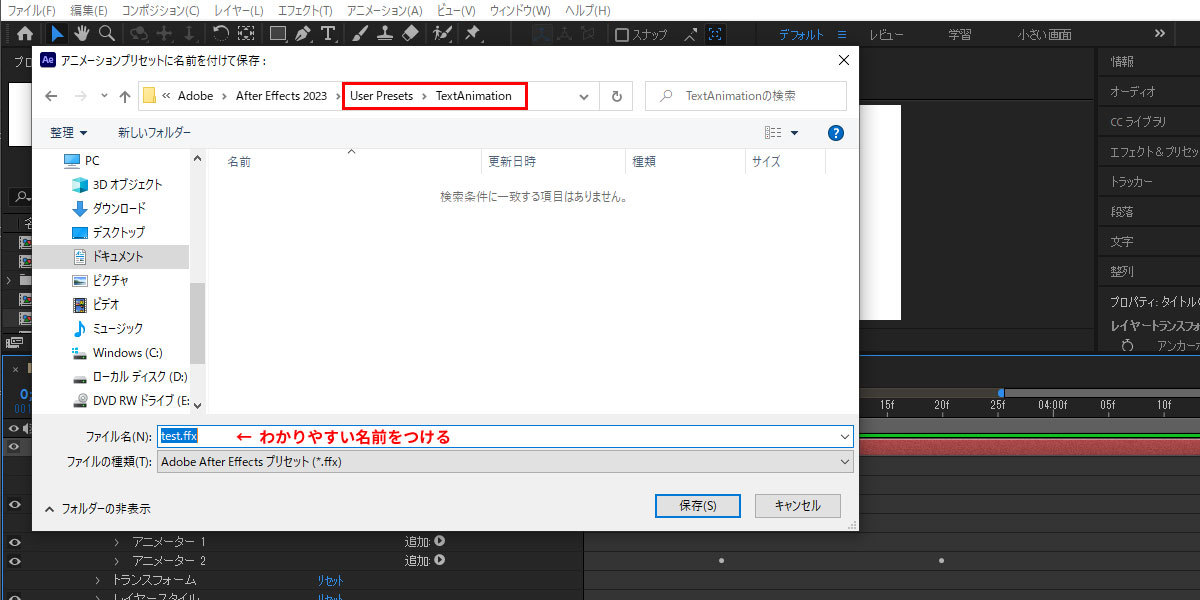Select ドキュメント in the navigation tree

click(x=118, y=256)
